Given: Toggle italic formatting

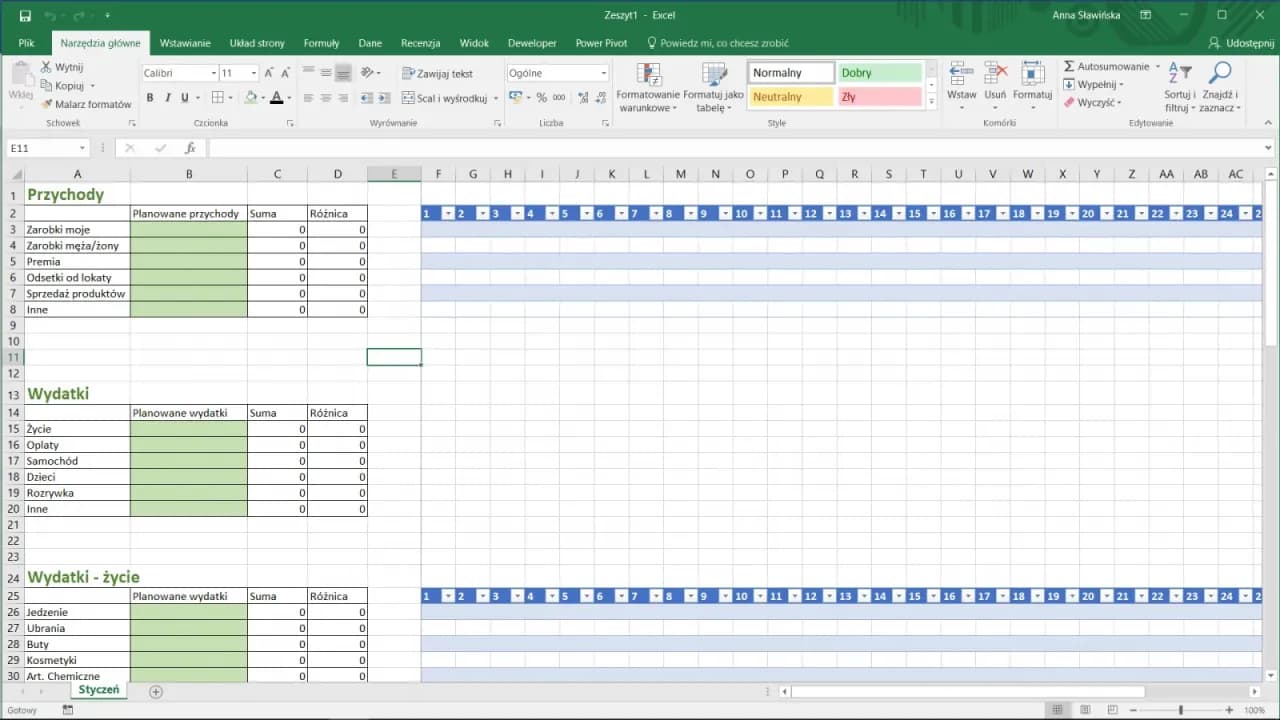Looking at the screenshot, I should click(168, 97).
